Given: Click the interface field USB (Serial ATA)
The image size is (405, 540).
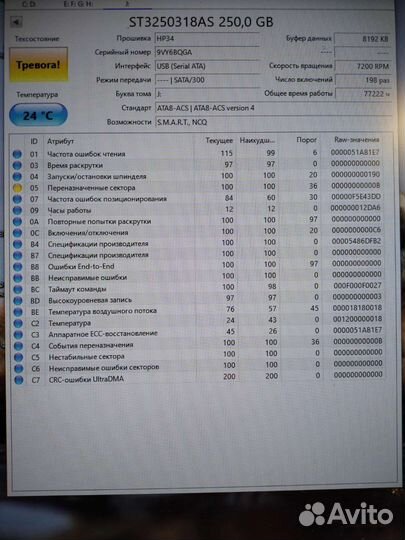Looking at the screenshot, I should [x=207, y=66].
